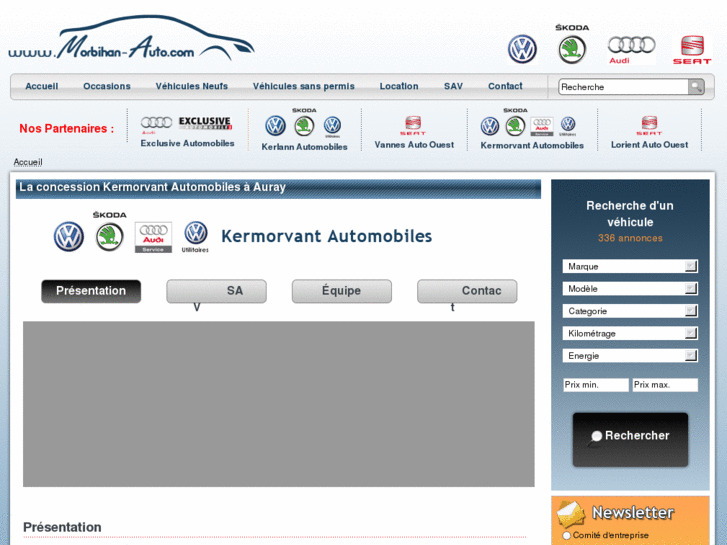Viewport: 727px width, 545px height.
Task: Select the Équipe tab
Action: tap(342, 291)
